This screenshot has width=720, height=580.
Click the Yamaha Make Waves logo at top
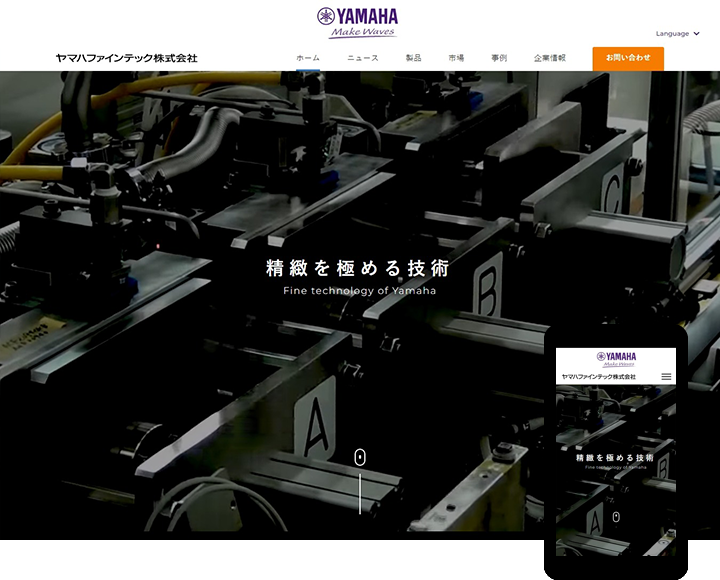(x=358, y=21)
